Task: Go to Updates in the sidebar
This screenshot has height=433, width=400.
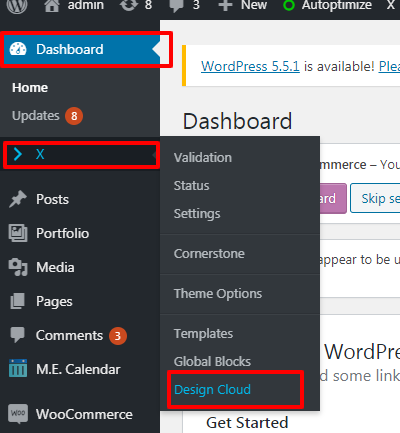Action: tap(36, 116)
